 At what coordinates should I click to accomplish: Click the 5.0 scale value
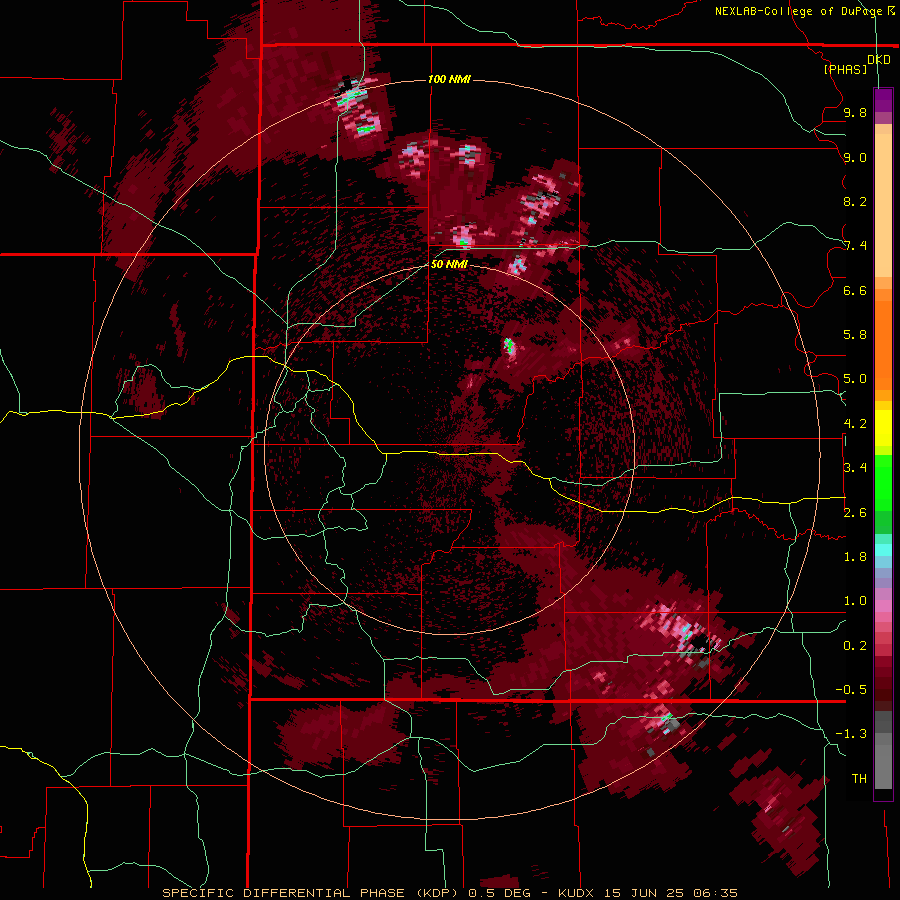click(855, 379)
